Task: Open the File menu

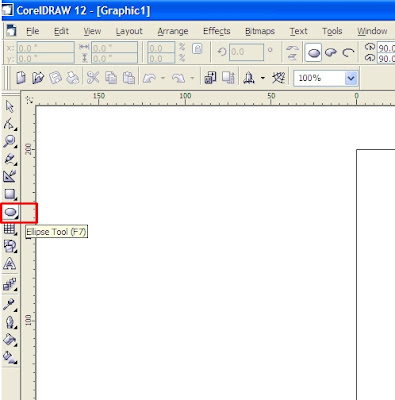Action: click(x=33, y=31)
